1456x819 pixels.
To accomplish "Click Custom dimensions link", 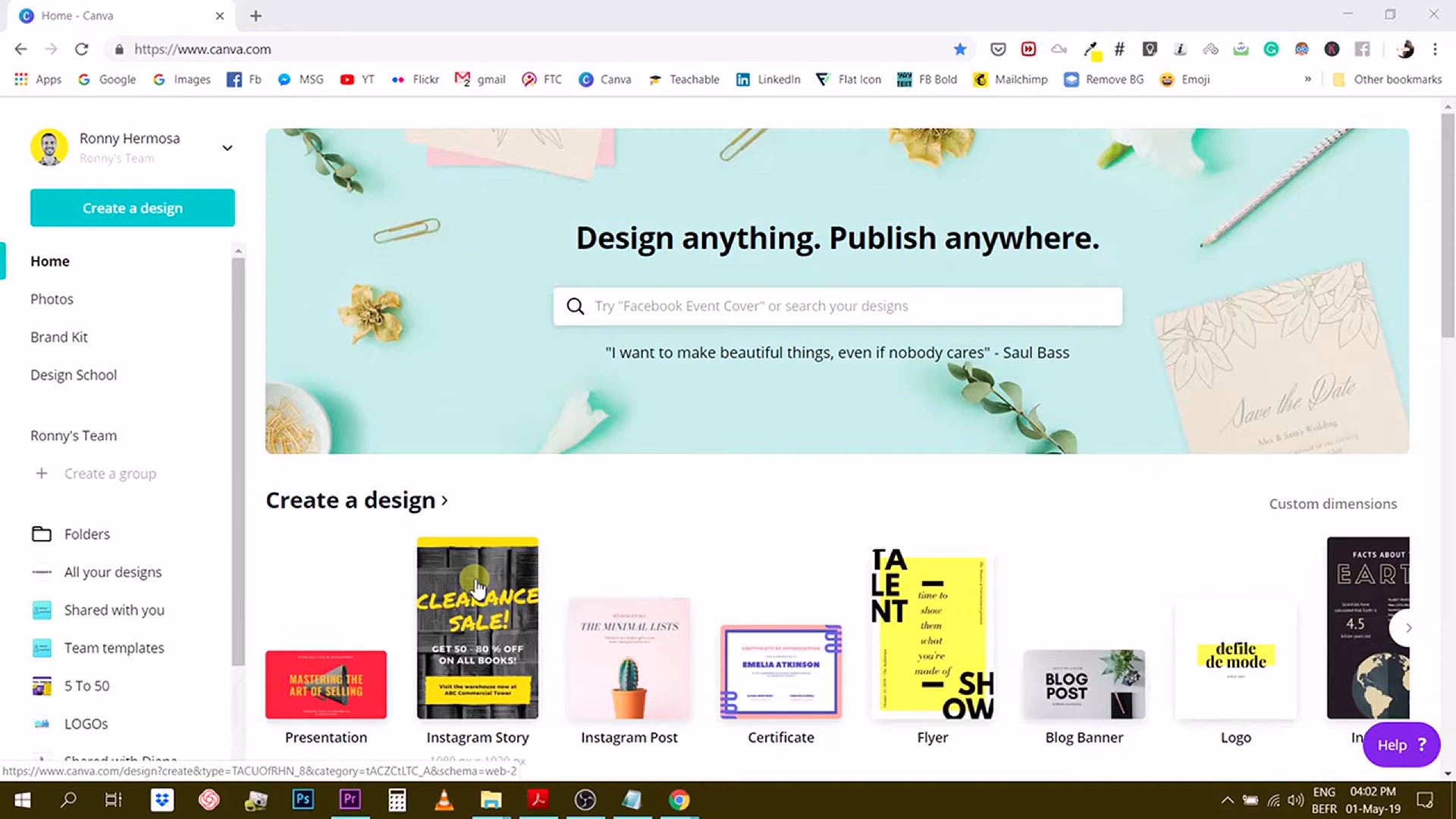I will 1332,504.
